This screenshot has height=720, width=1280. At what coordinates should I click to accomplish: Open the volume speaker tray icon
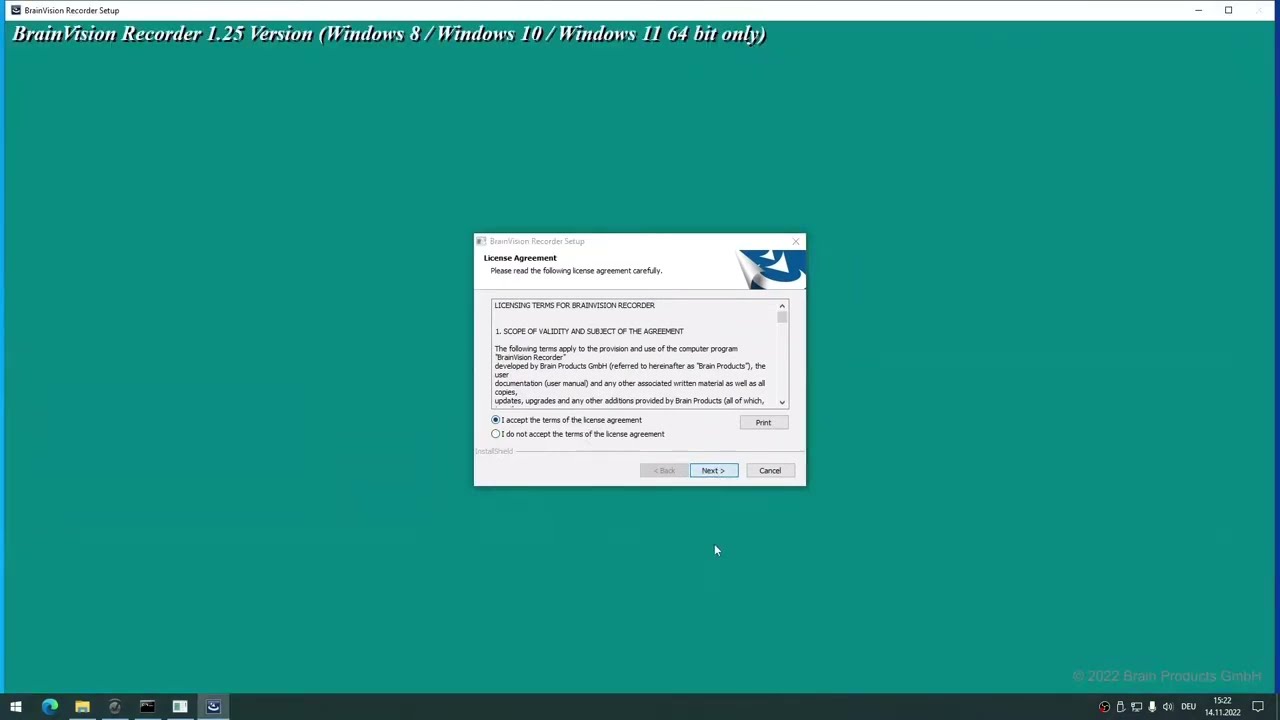pyautogui.click(x=1167, y=707)
